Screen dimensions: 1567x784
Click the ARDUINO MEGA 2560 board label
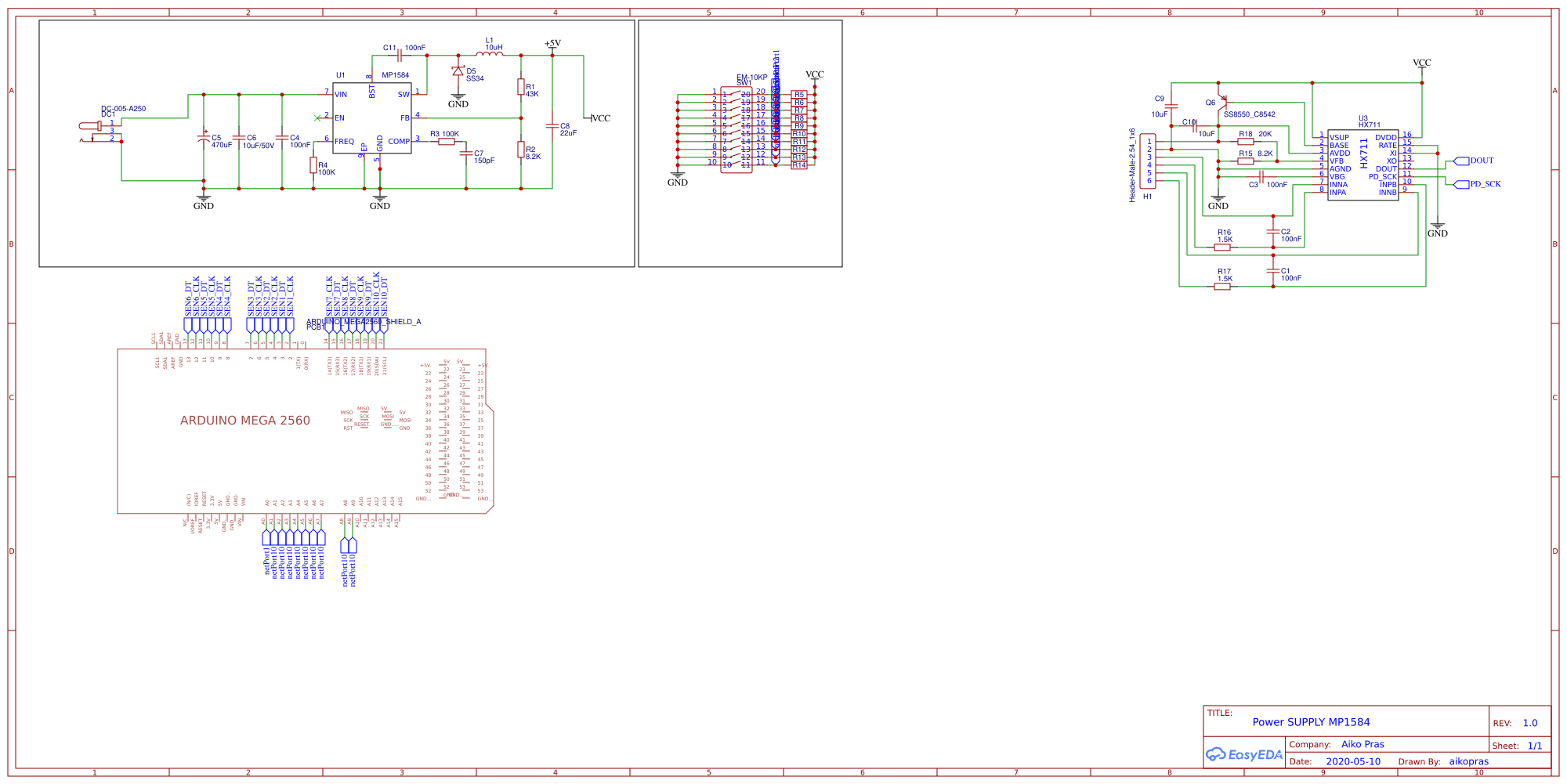(x=245, y=421)
